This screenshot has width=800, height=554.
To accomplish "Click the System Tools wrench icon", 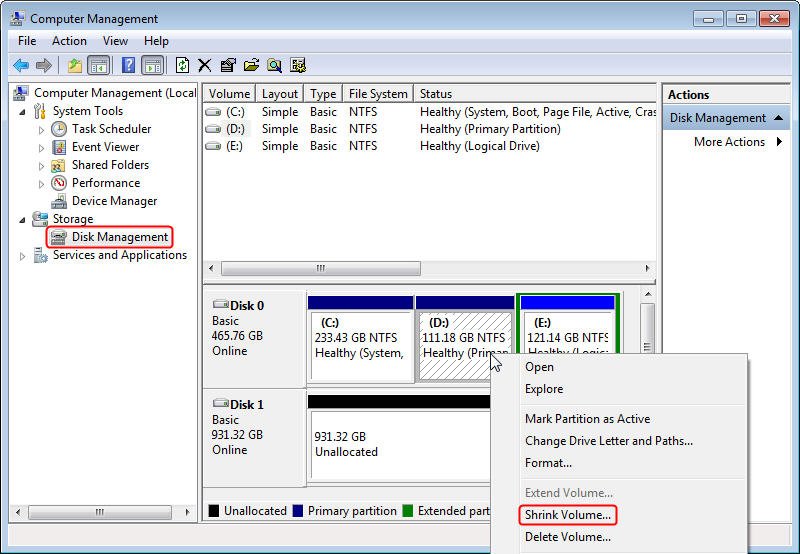I will [x=40, y=111].
